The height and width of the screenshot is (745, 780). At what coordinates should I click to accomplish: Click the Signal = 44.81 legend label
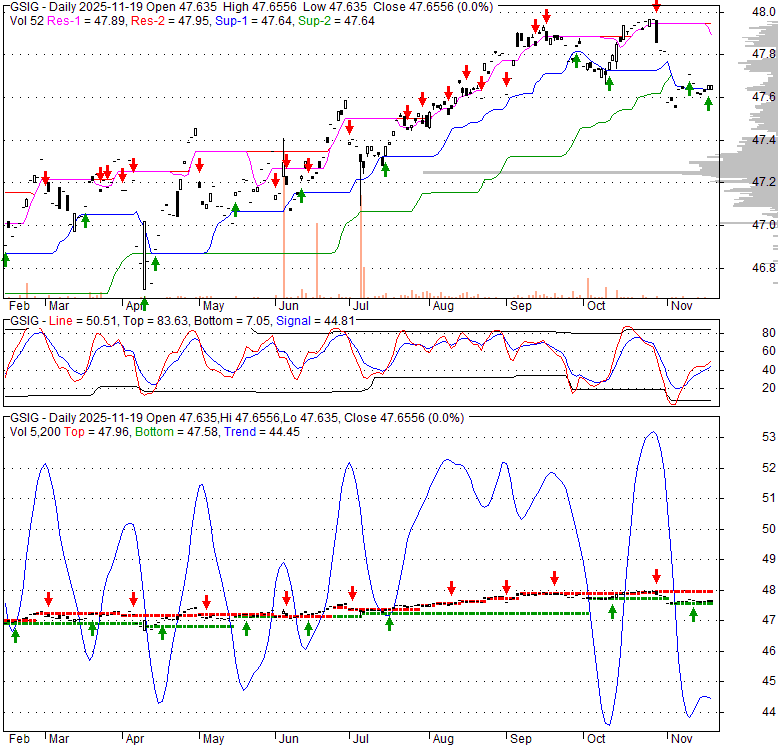[319, 320]
